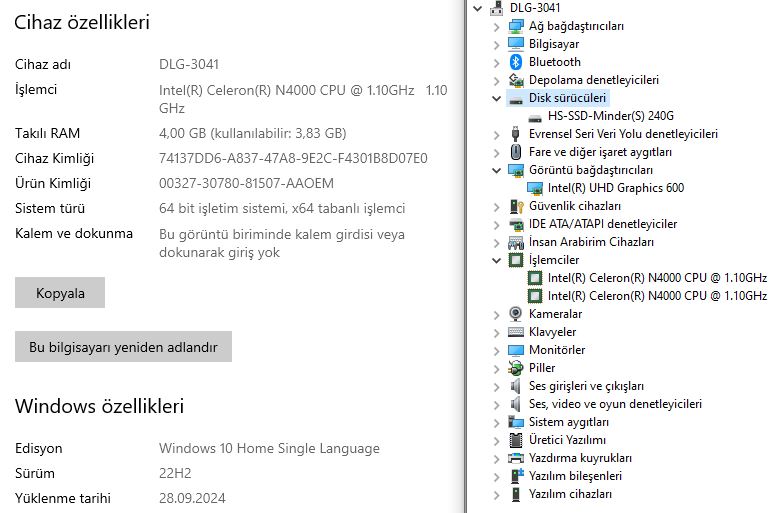
Task: Select the Üretici Yazılımı item
Action: pyautogui.click(x=567, y=440)
